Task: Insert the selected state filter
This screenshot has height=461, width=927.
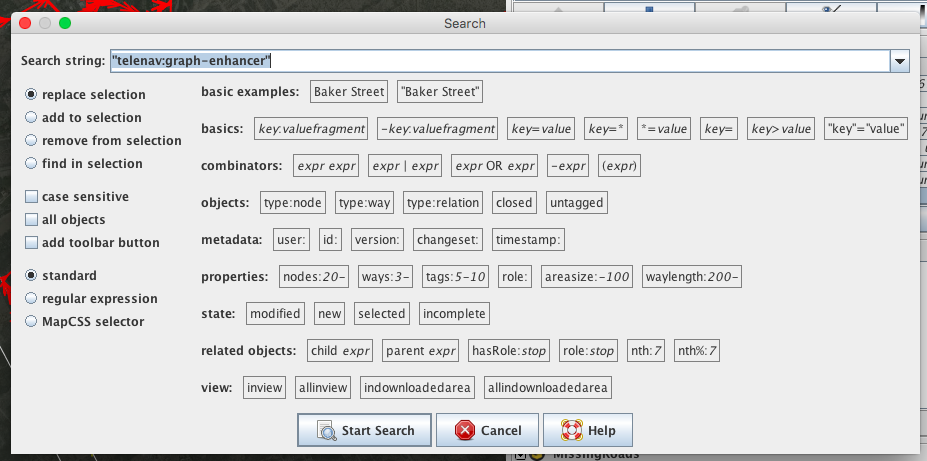Action: [x=381, y=314]
